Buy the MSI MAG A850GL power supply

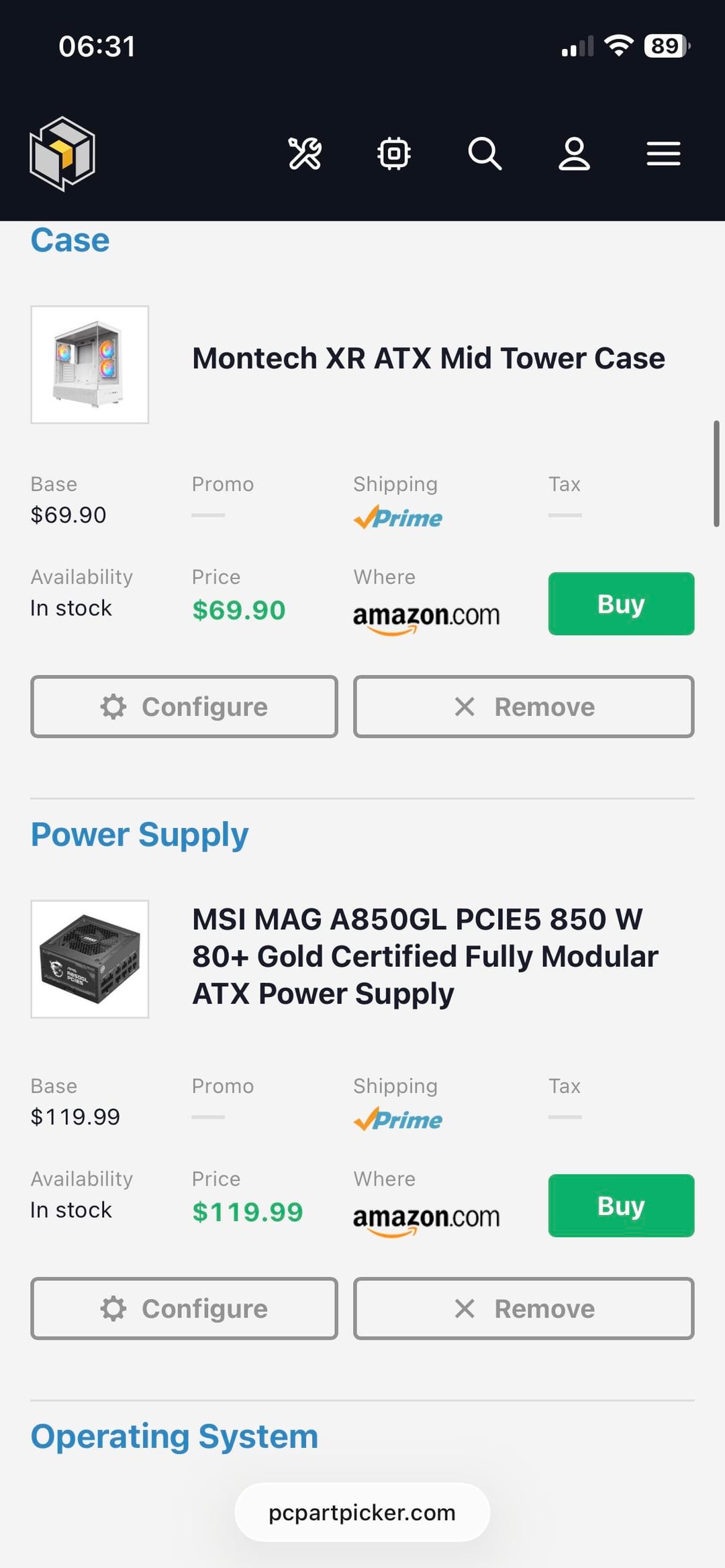click(x=621, y=1206)
